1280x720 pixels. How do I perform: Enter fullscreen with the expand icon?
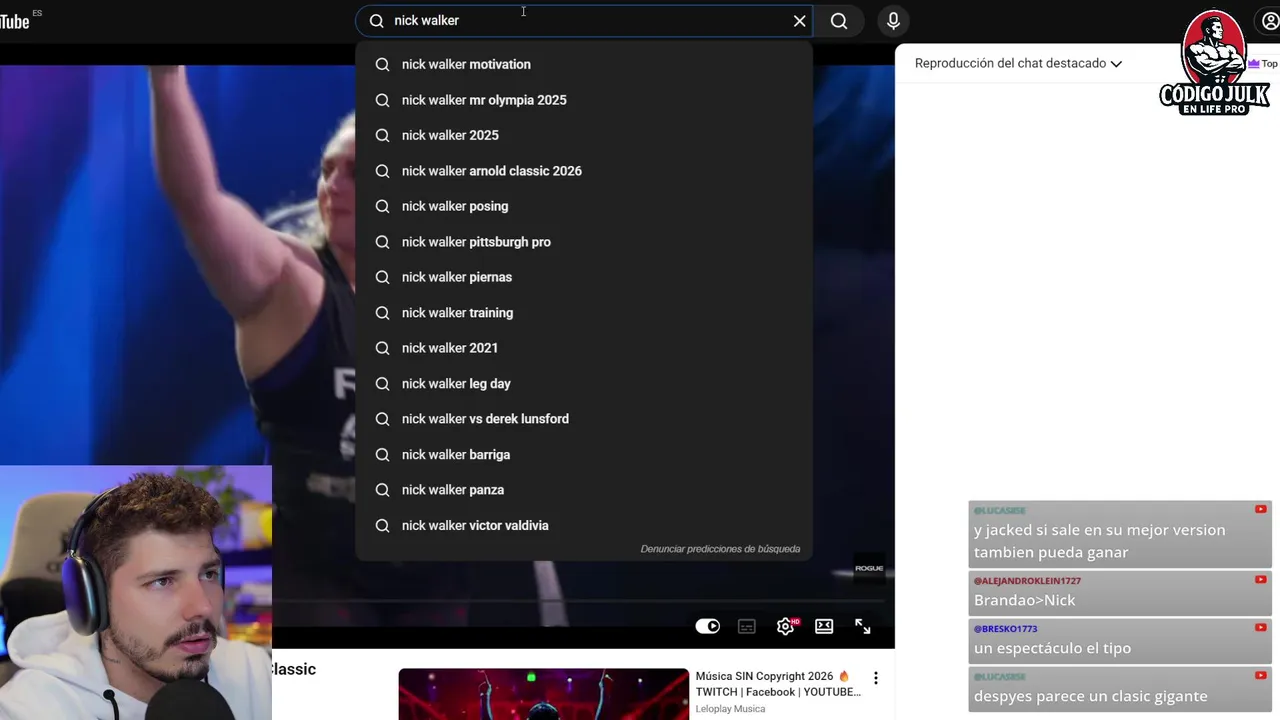point(863,626)
